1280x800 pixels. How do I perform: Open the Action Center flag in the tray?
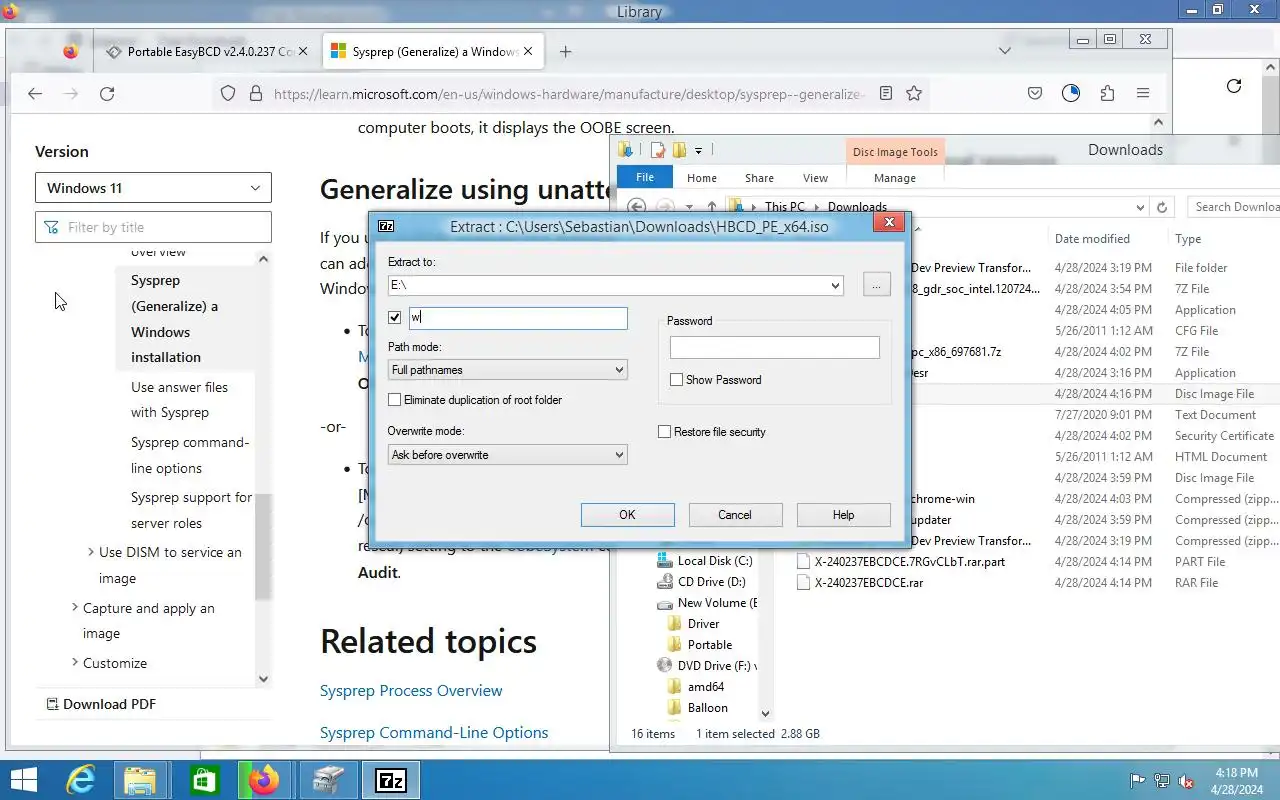[1137, 781]
